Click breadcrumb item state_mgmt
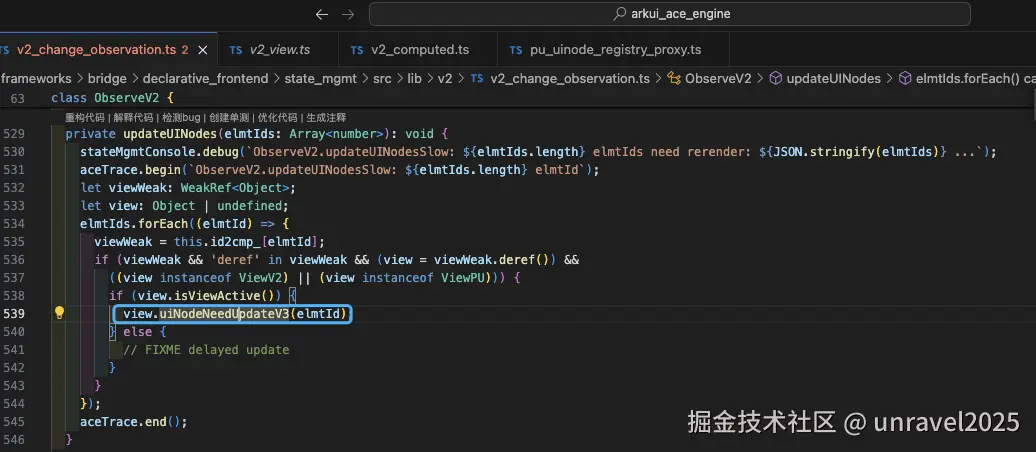The width and height of the screenshot is (1036, 452). 320,79
